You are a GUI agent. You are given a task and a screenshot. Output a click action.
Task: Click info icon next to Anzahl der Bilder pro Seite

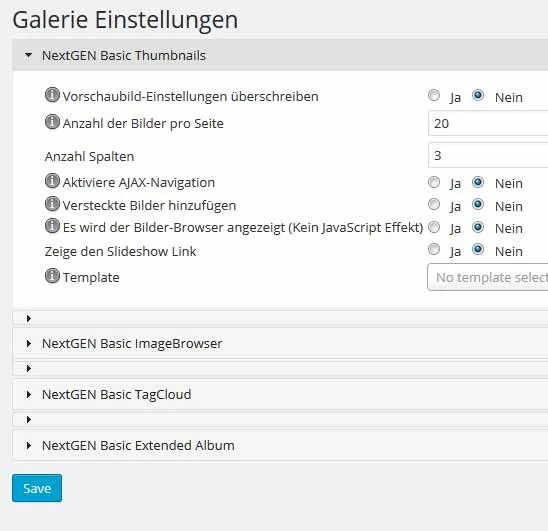pos(52,122)
